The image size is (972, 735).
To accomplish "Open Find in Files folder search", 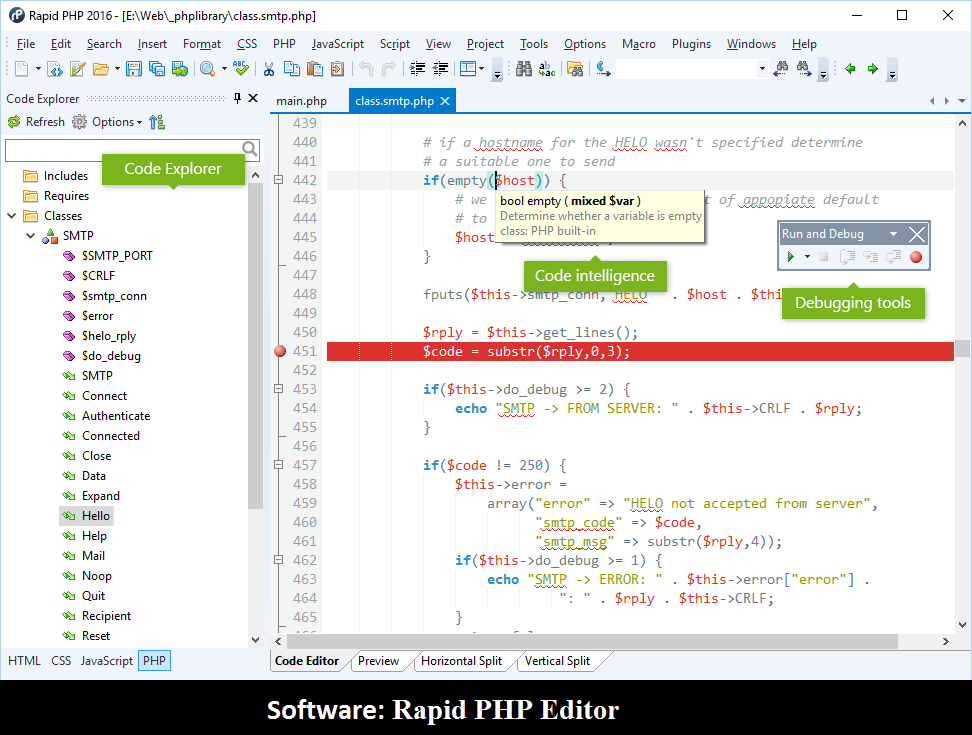I will 575,69.
